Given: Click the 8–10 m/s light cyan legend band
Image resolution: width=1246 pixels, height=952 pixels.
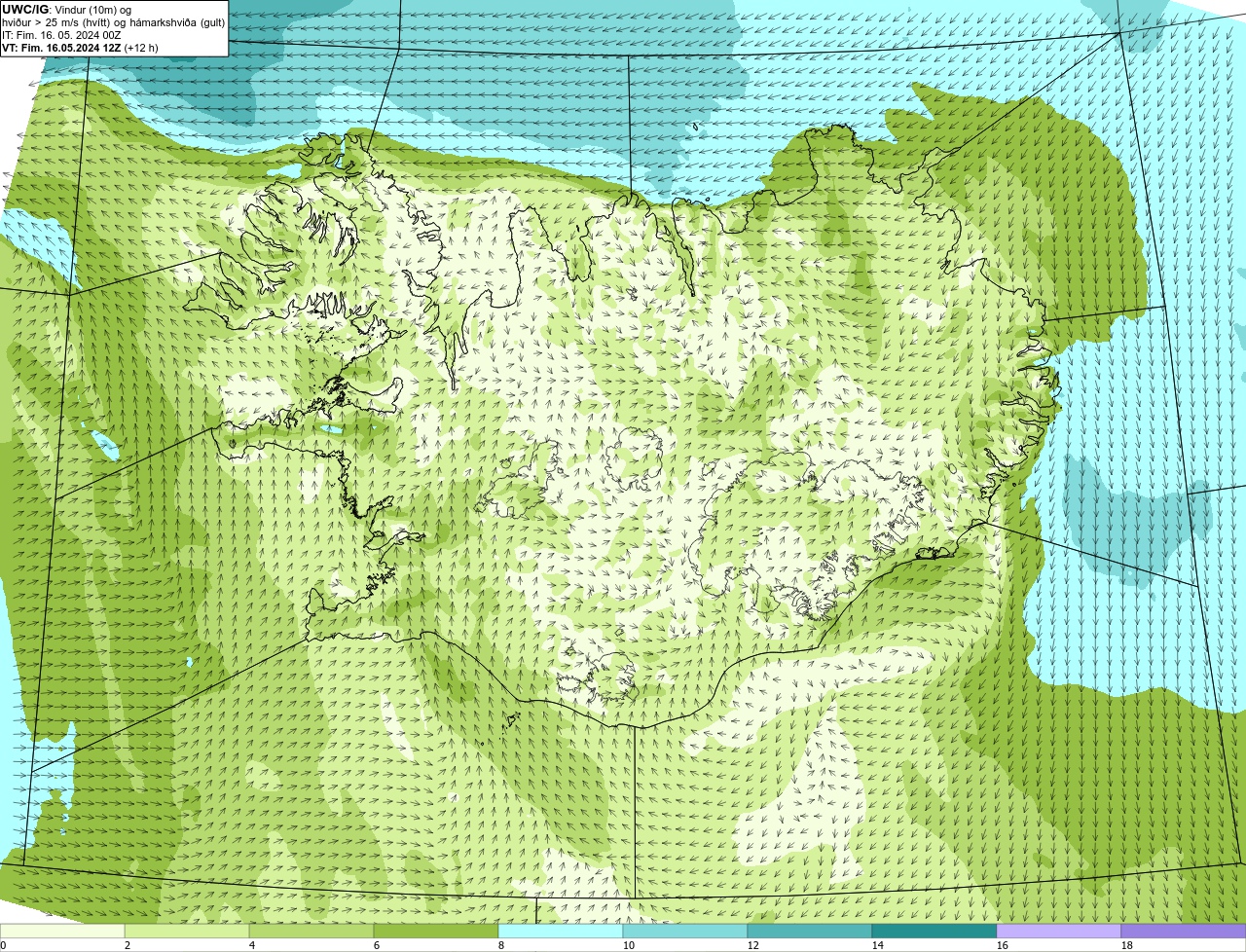Looking at the screenshot, I should tap(561, 932).
